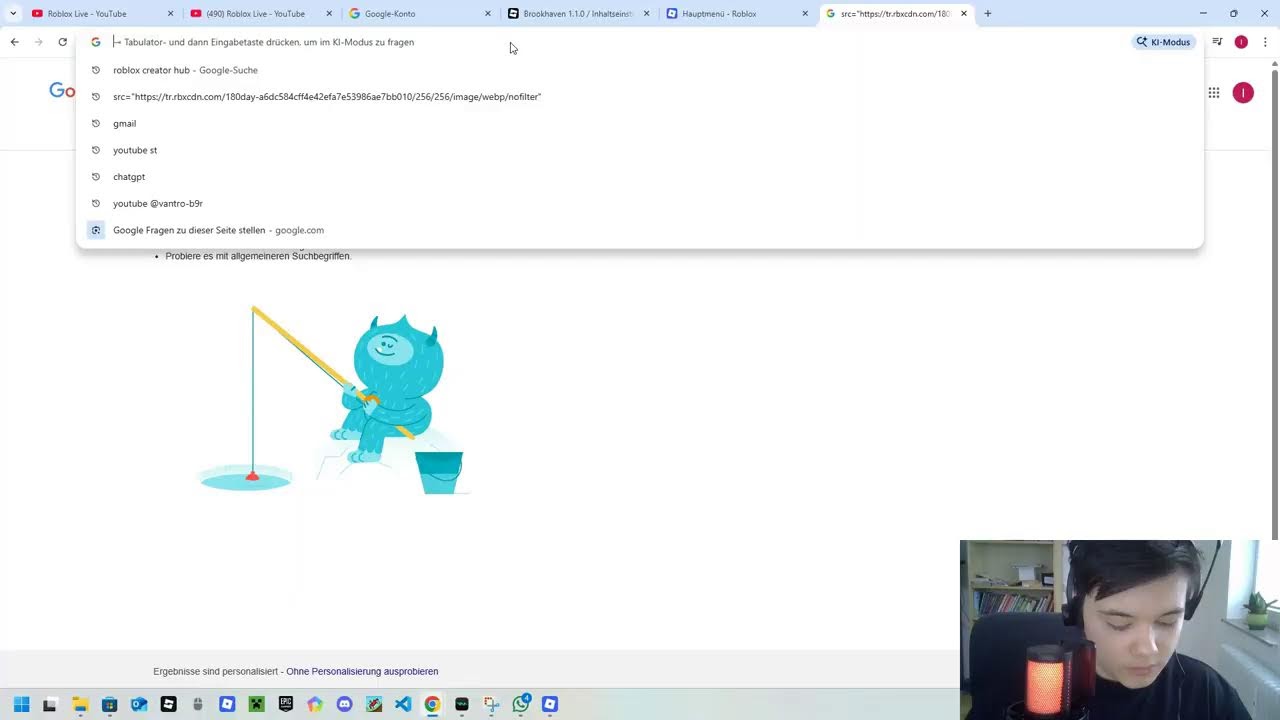
Task: Open Outlook from the taskbar
Action: [x=139, y=704]
